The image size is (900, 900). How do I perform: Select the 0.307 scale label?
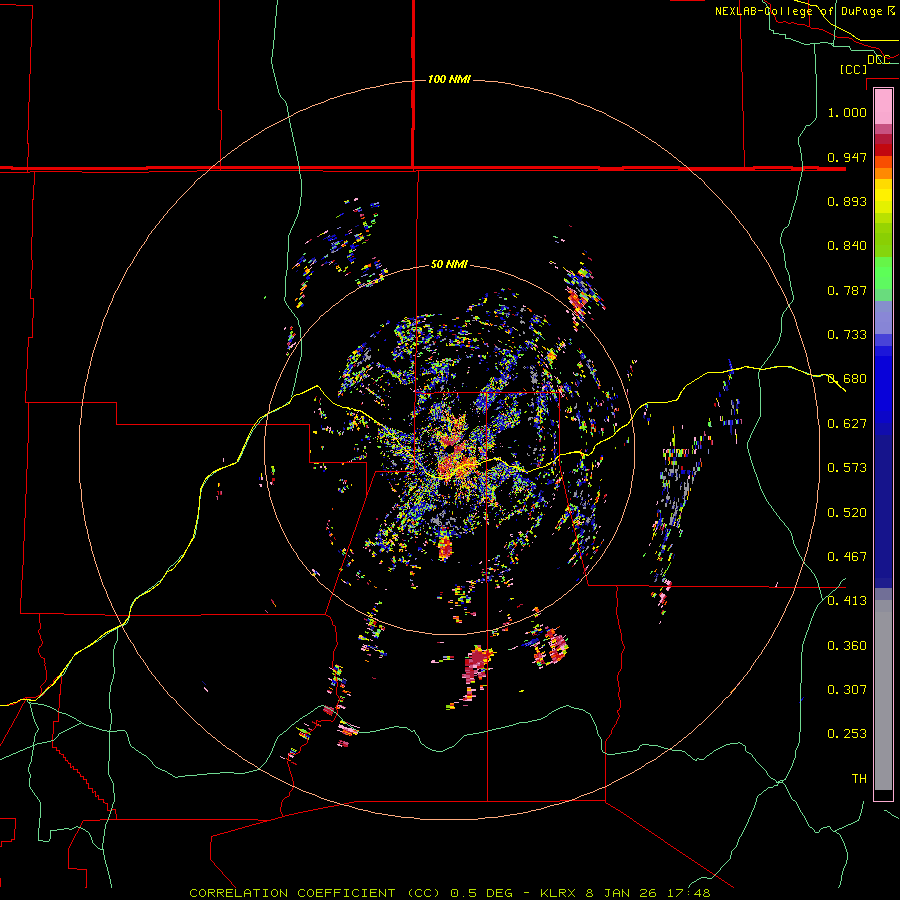847,690
